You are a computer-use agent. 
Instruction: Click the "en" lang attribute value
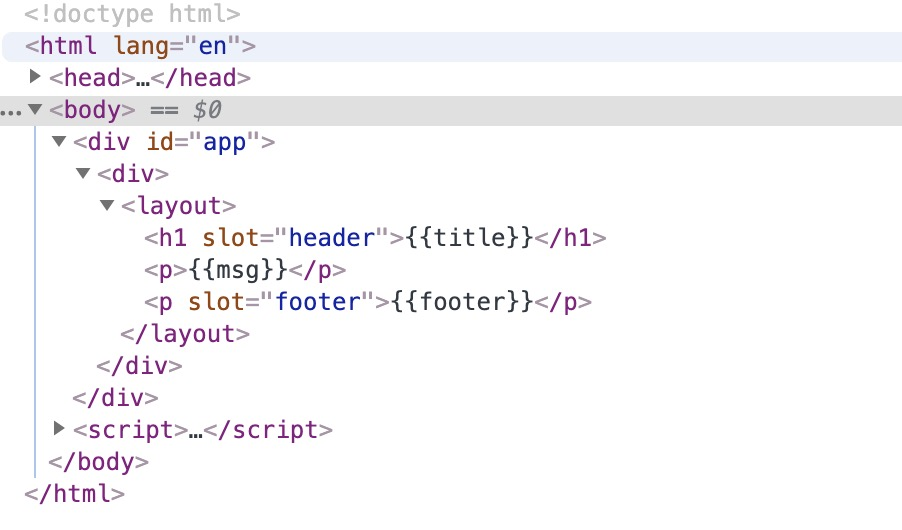tap(212, 46)
